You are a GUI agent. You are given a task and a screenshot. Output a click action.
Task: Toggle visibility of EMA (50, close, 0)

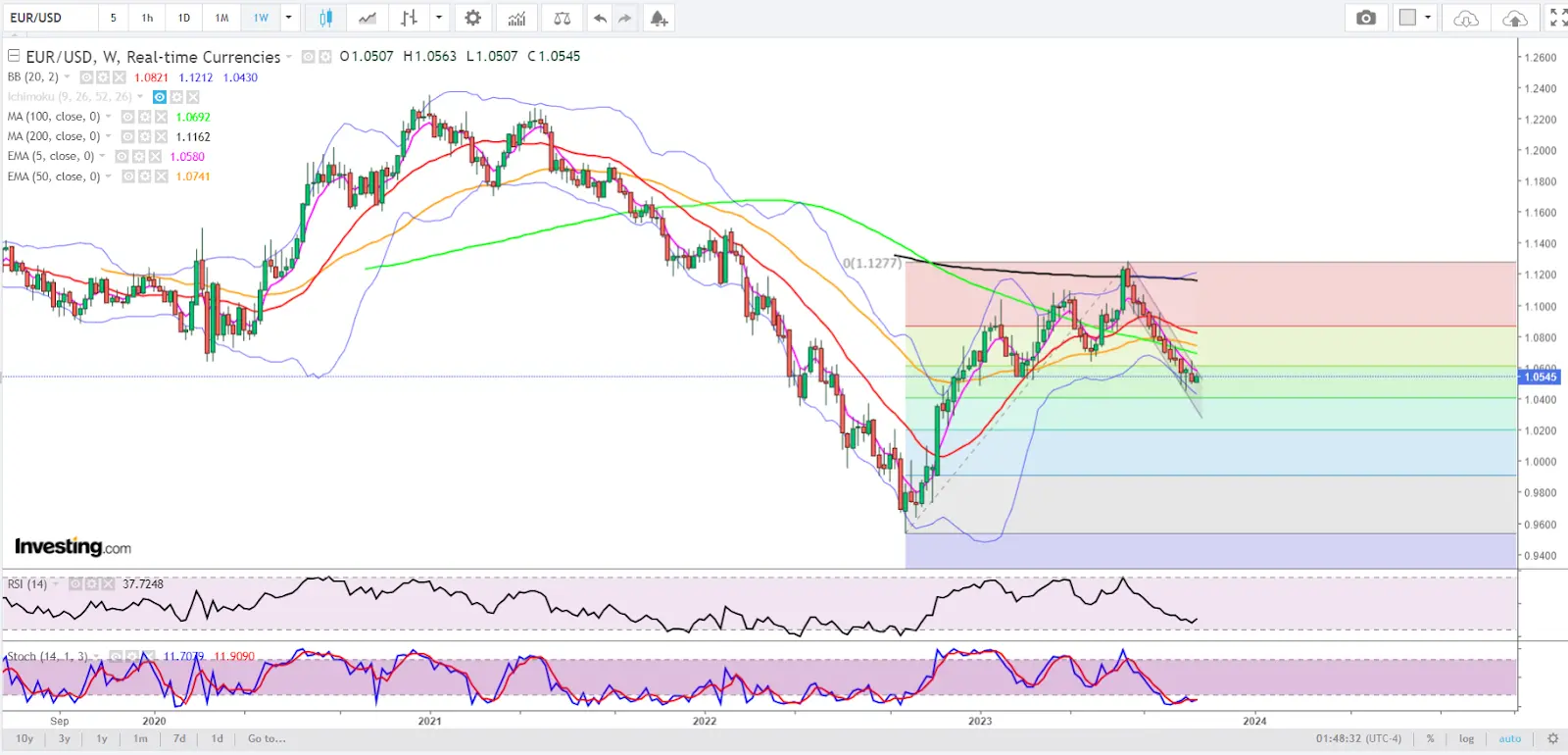click(x=127, y=176)
